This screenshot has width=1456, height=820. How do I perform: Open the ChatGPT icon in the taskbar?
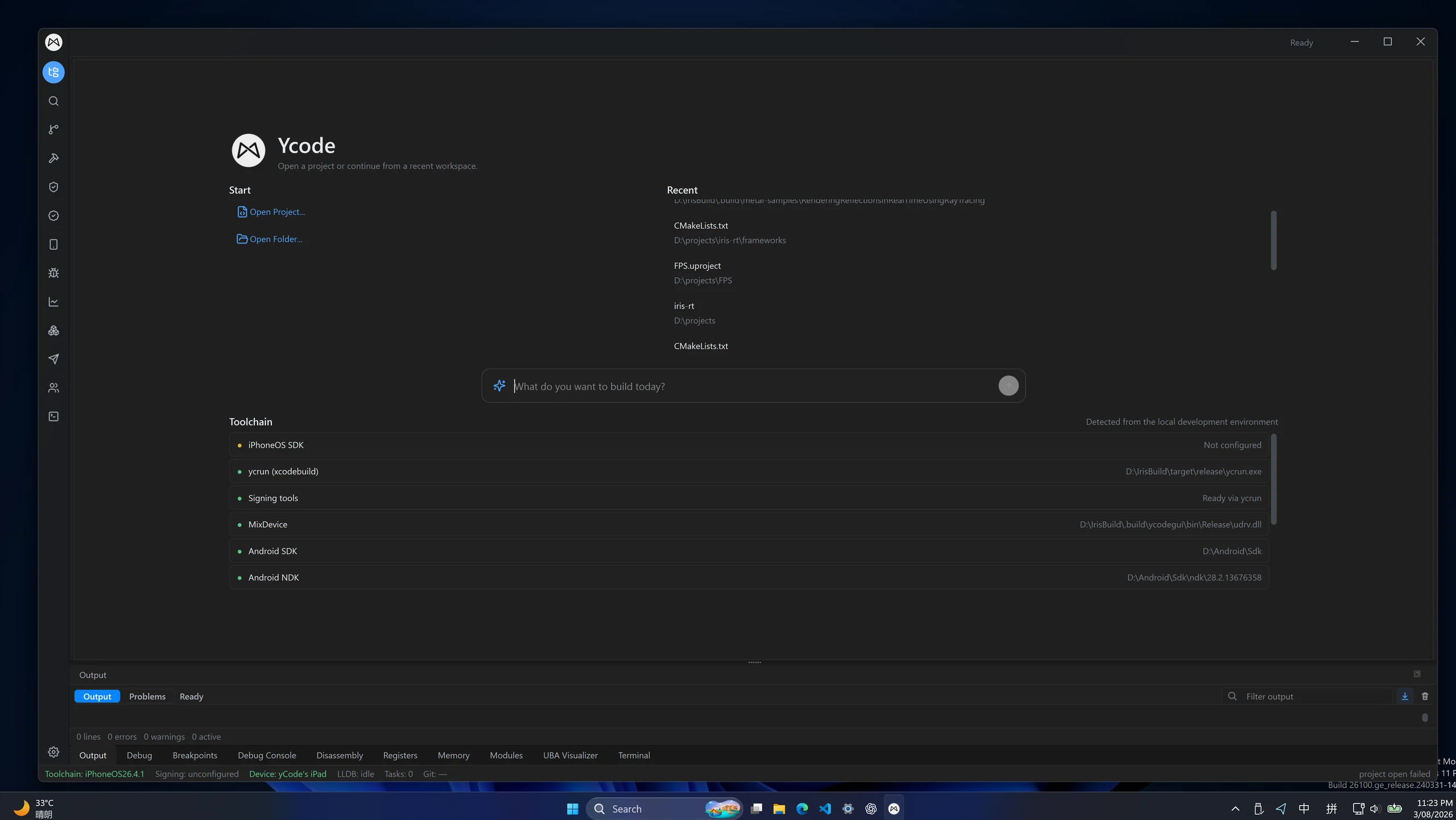[871, 809]
